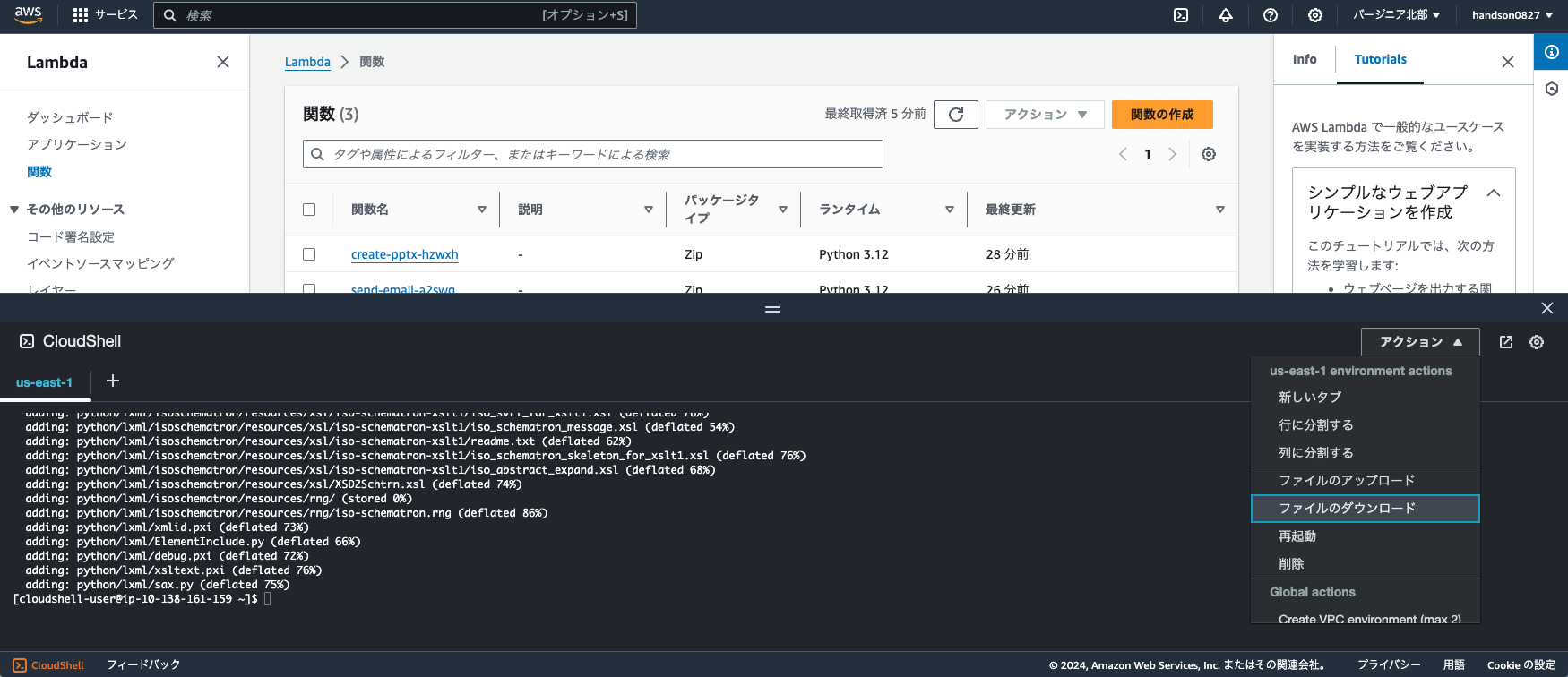Choose file upload menu item
The height and width of the screenshot is (677, 1568).
pyautogui.click(x=1366, y=481)
